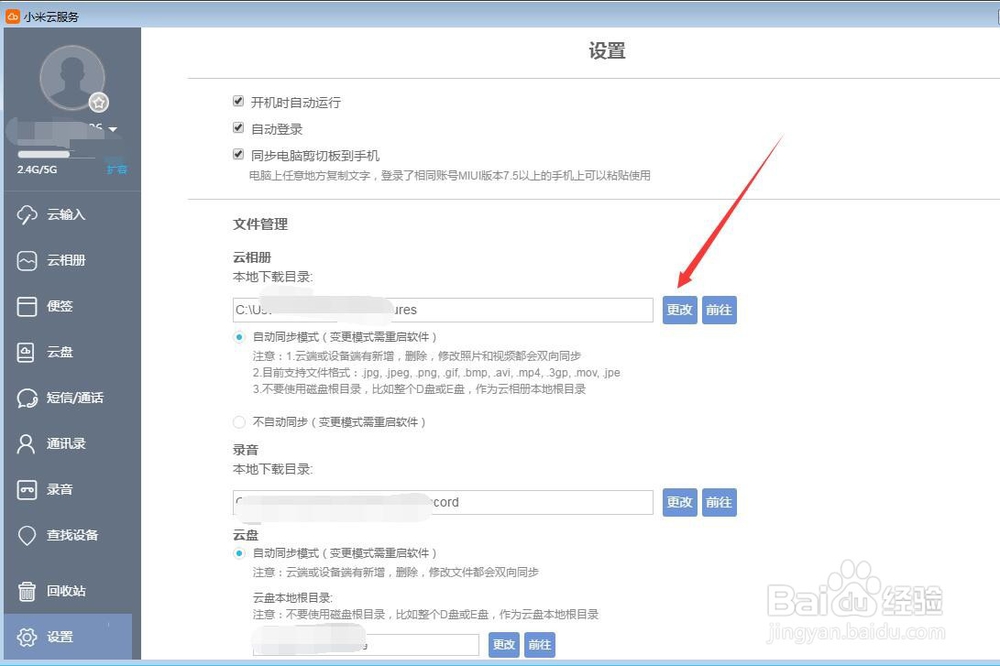Click the 录音 download path field
This screenshot has height=666, width=1000.
(443, 503)
